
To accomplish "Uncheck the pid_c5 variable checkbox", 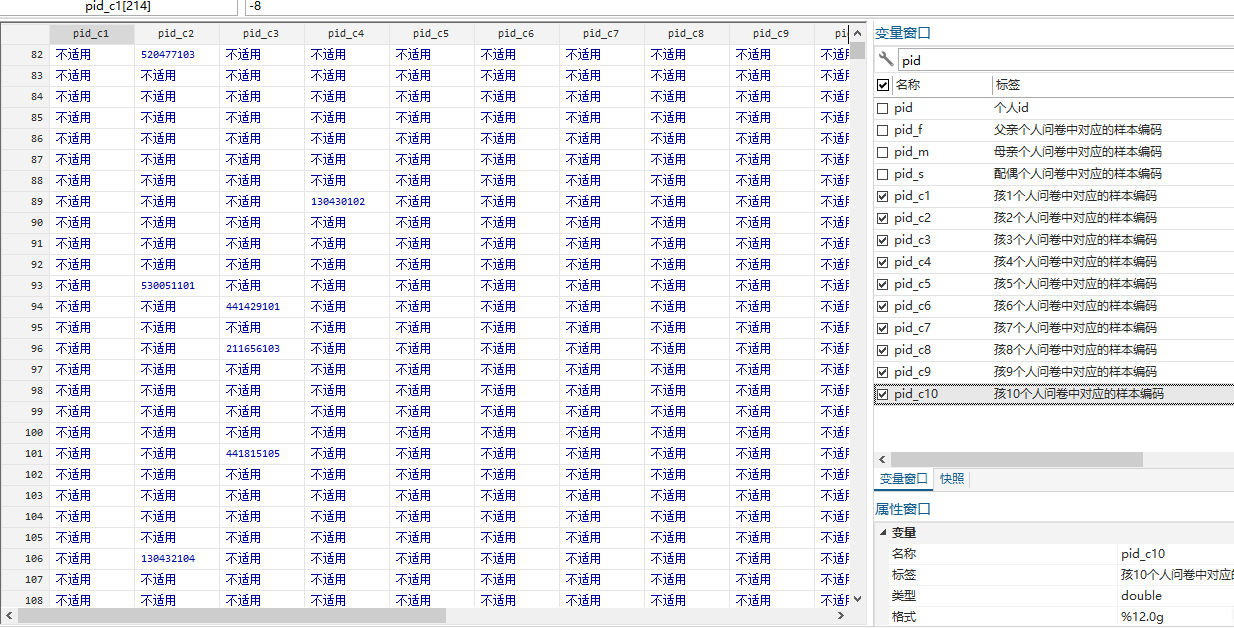I will (882, 284).
